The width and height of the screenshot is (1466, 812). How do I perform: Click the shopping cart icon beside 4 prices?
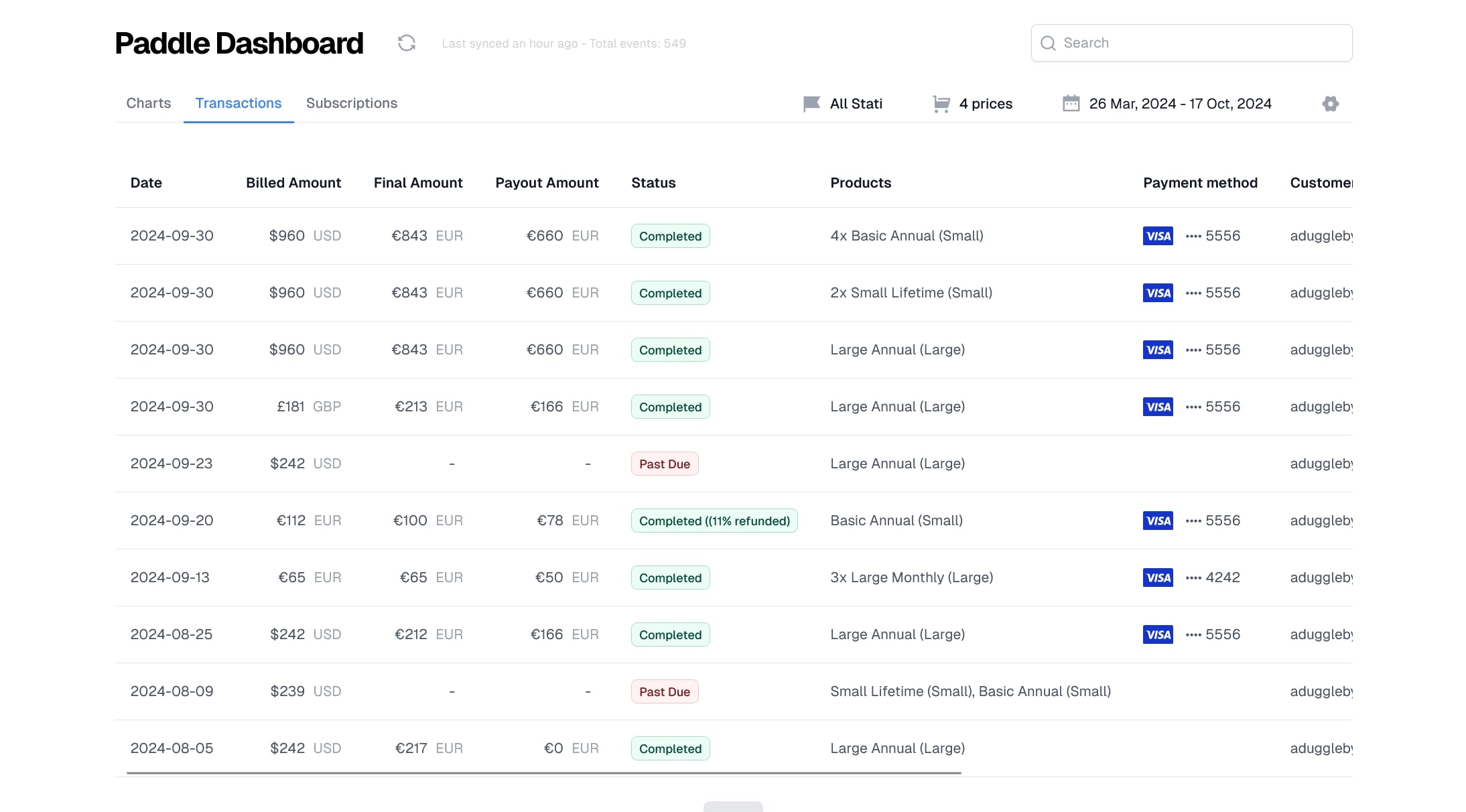coord(941,103)
